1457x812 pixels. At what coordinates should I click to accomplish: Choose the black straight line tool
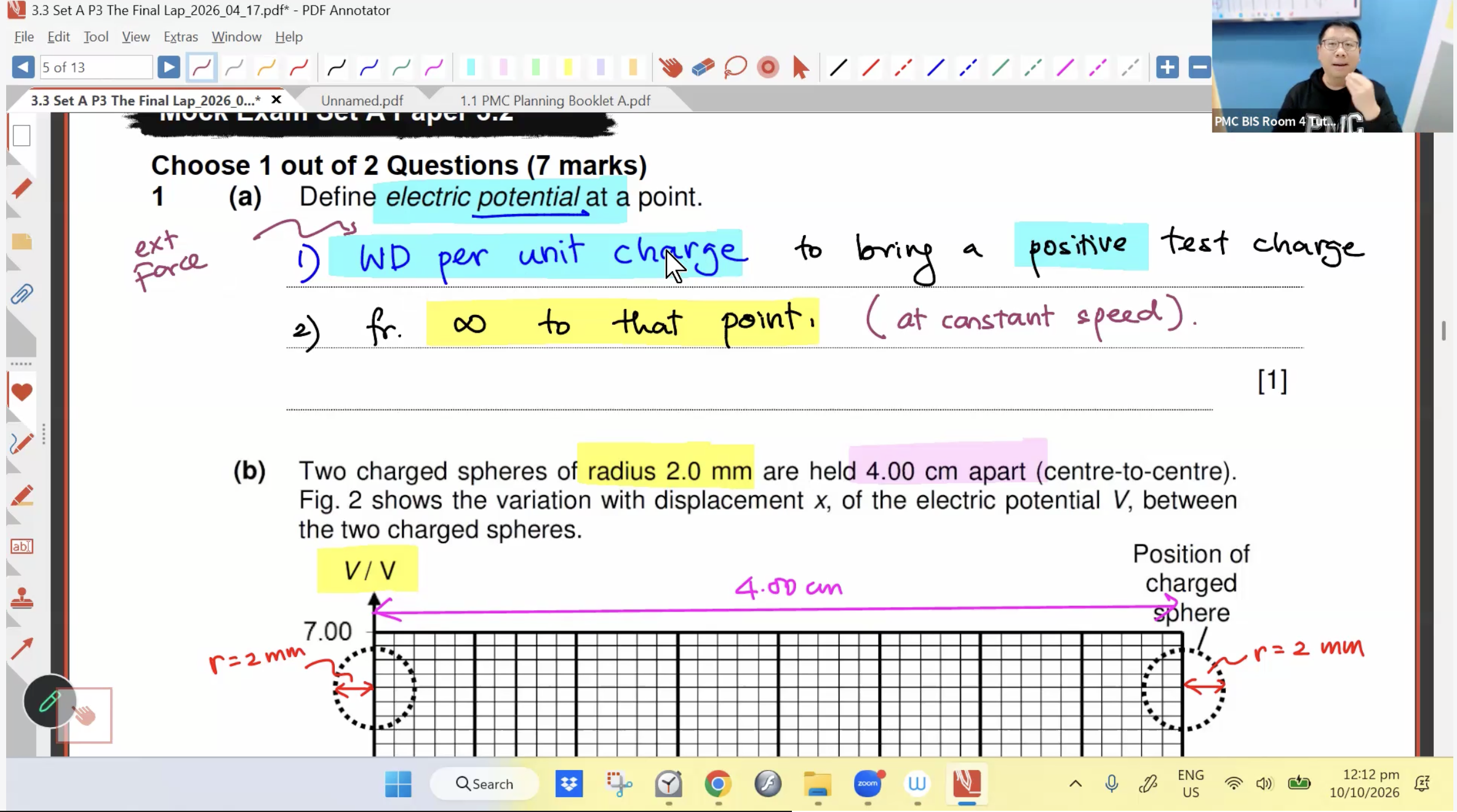click(x=838, y=67)
